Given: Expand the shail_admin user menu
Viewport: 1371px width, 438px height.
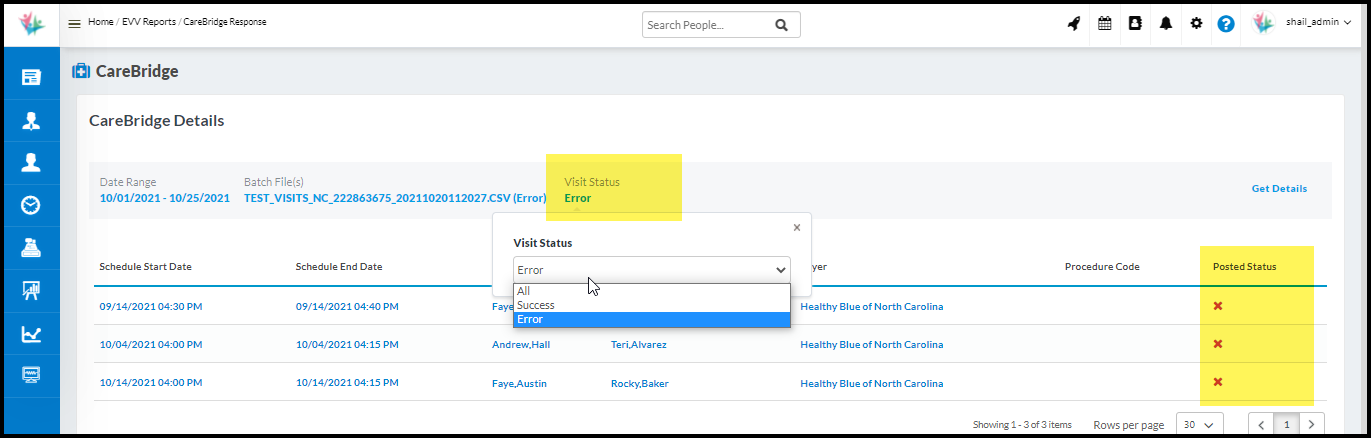Looking at the screenshot, I should pos(1319,23).
